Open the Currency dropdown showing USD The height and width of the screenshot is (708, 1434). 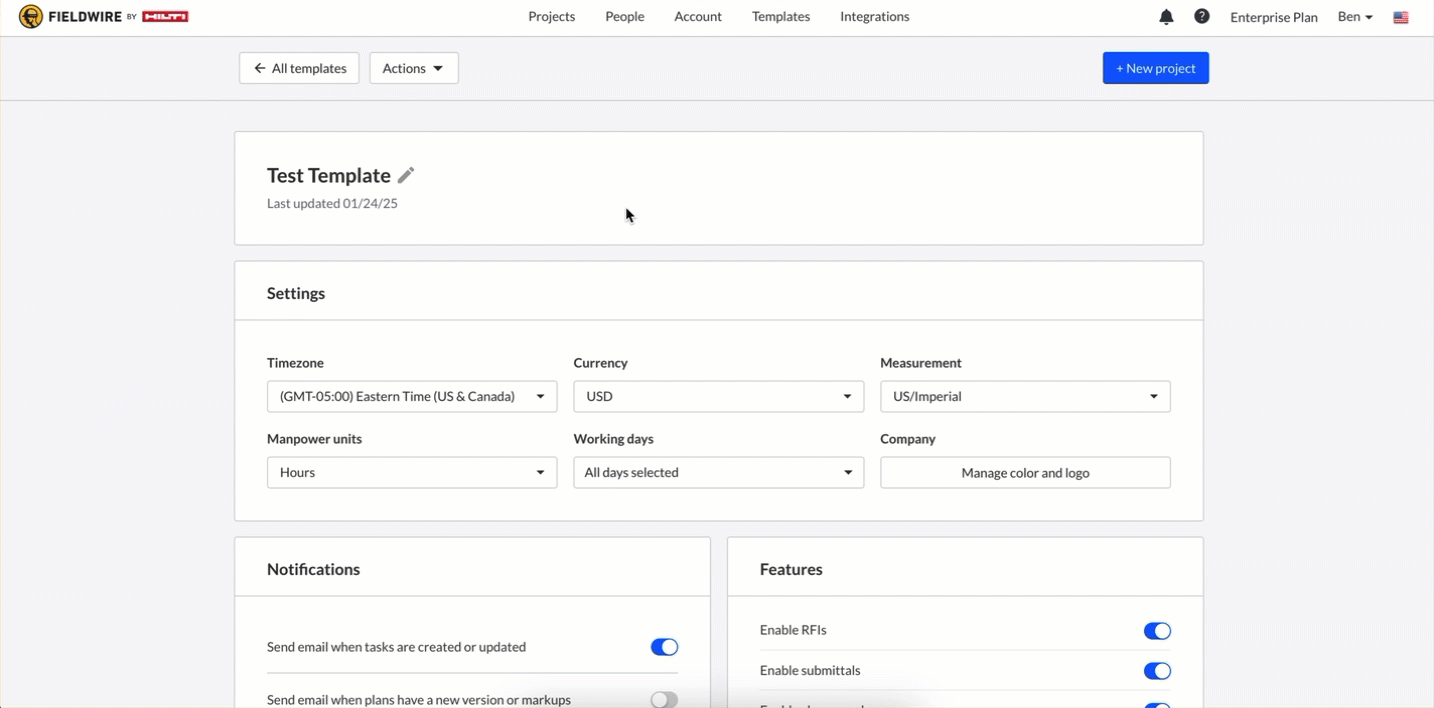point(718,397)
